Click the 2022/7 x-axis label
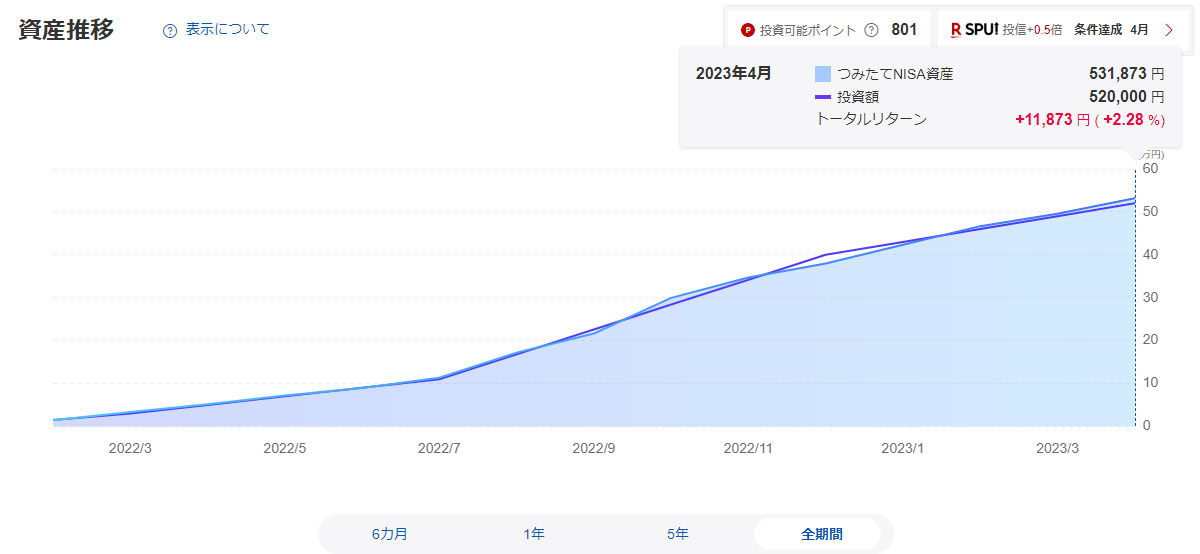Image resolution: width=1200 pixels, height=554 pixels. click(x=439, y=449)
